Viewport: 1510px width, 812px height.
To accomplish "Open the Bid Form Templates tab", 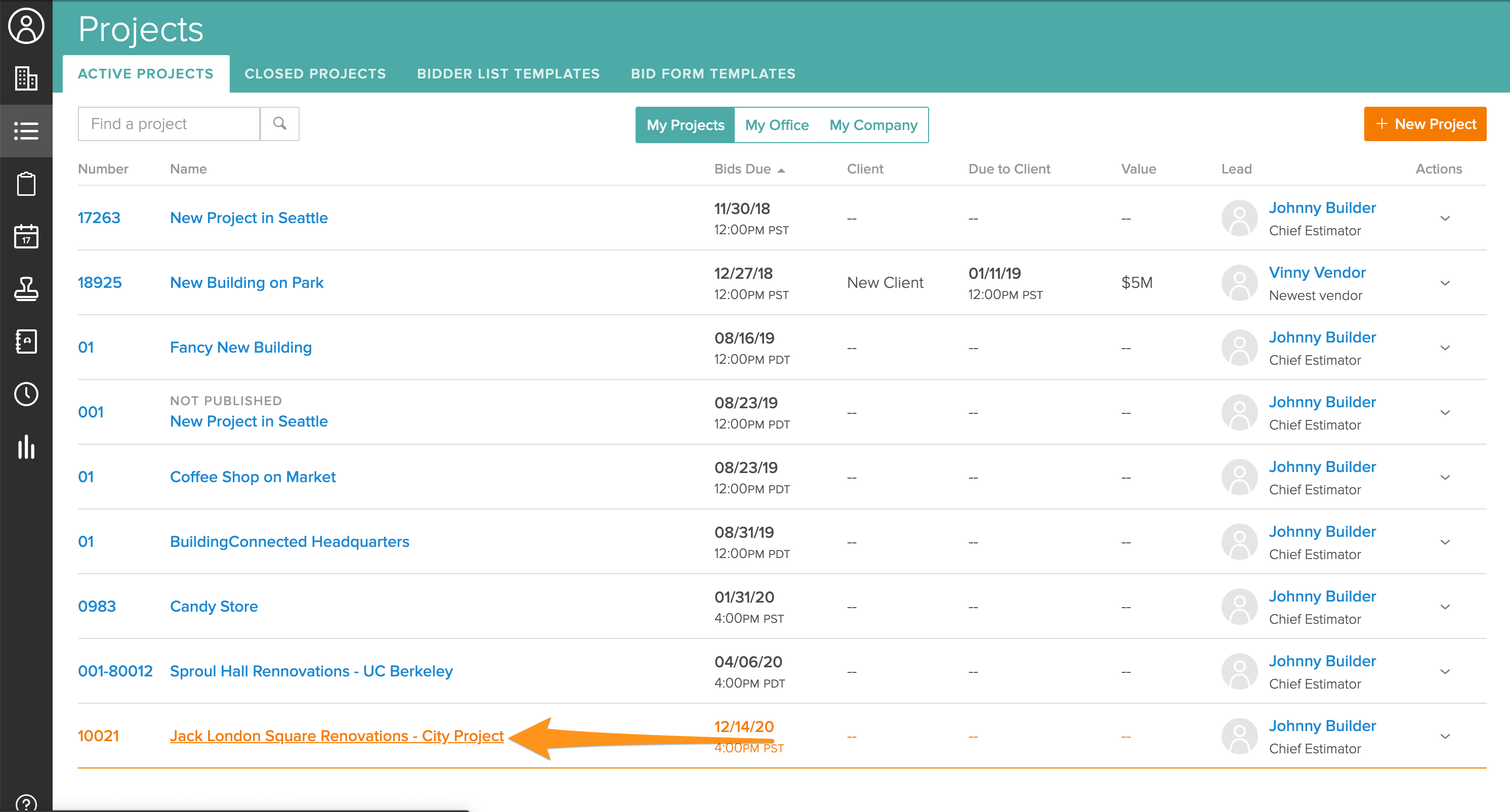I will (x=713, y=74).
